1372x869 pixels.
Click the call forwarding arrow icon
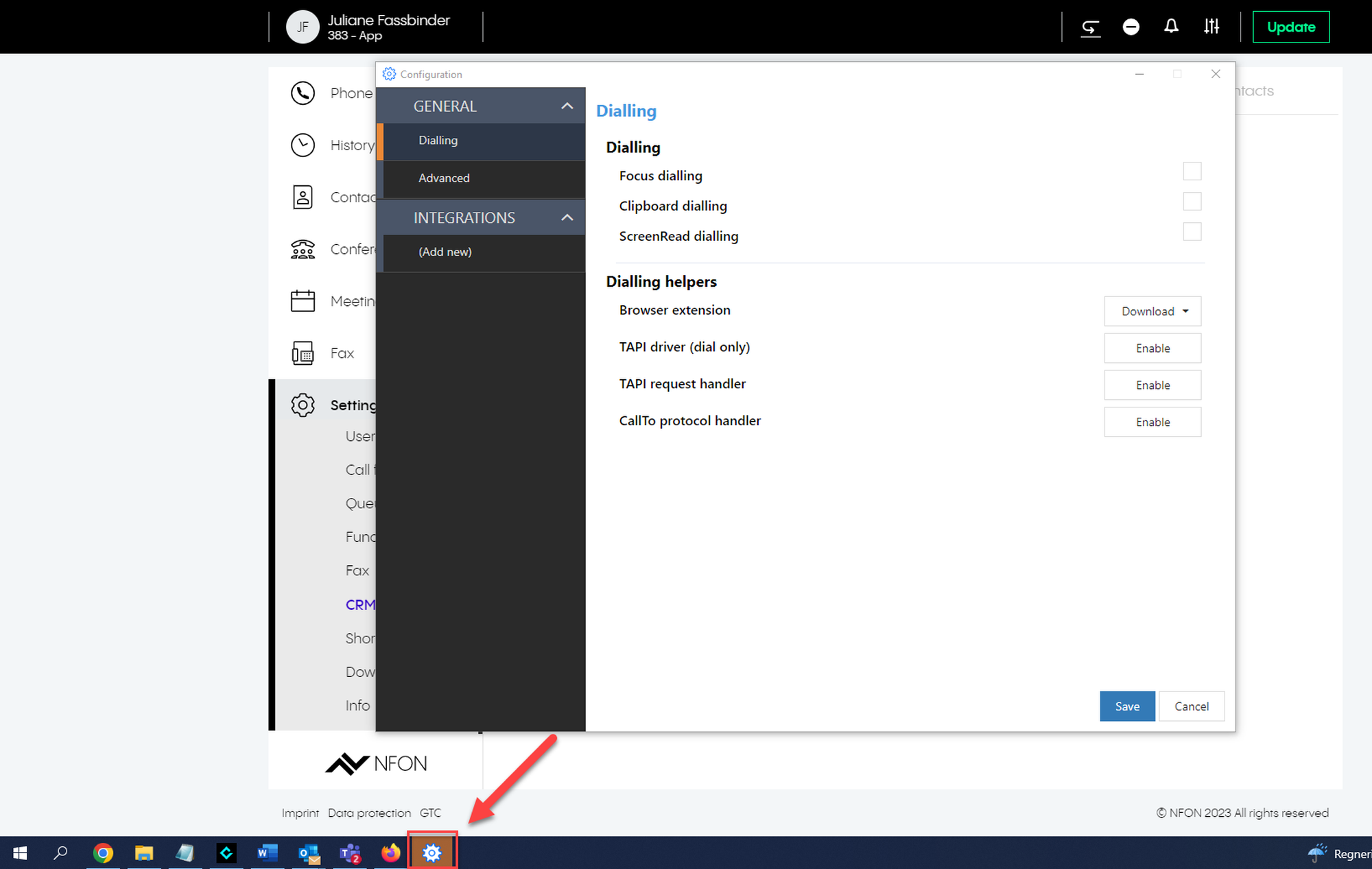[1090, 27]
